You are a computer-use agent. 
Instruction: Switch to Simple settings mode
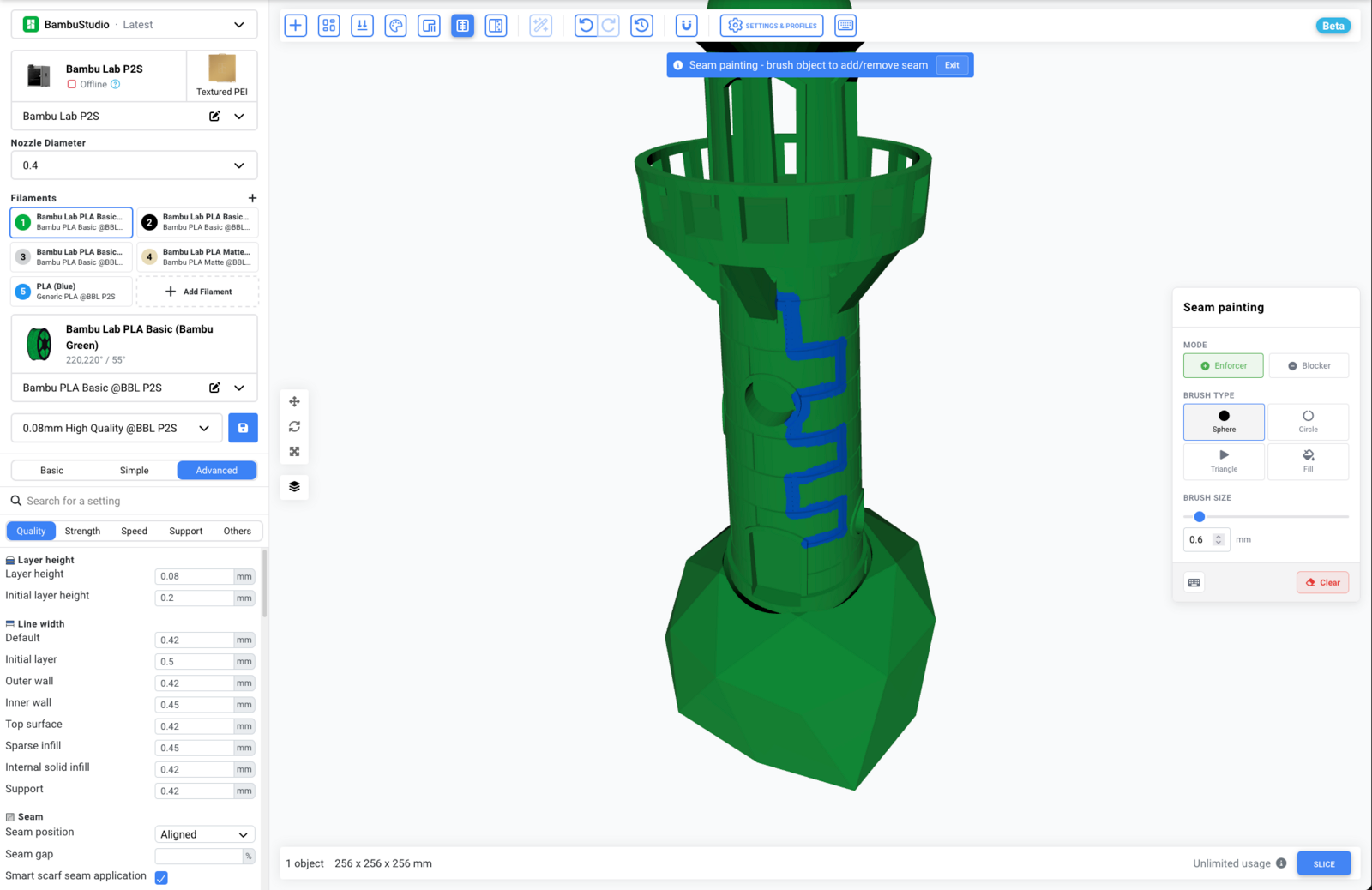[135, 471]
